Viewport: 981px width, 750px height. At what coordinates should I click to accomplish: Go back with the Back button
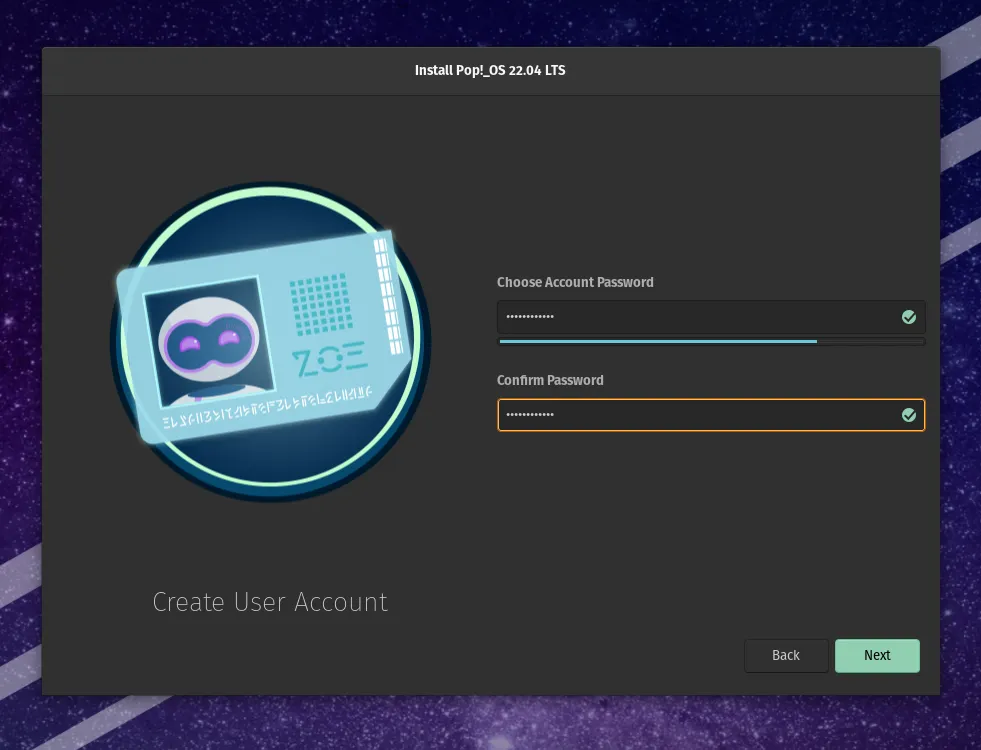click(x=786, y=656)
